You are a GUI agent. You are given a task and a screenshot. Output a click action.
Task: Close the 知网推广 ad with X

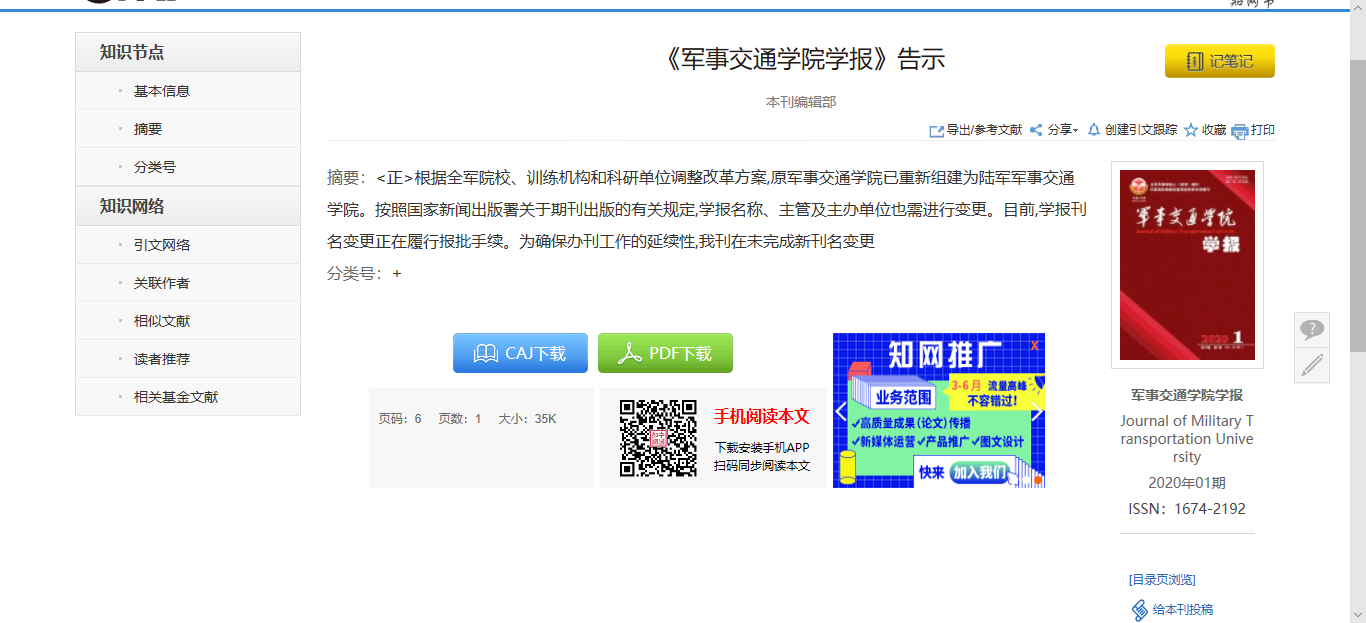tap(1035, 345)
